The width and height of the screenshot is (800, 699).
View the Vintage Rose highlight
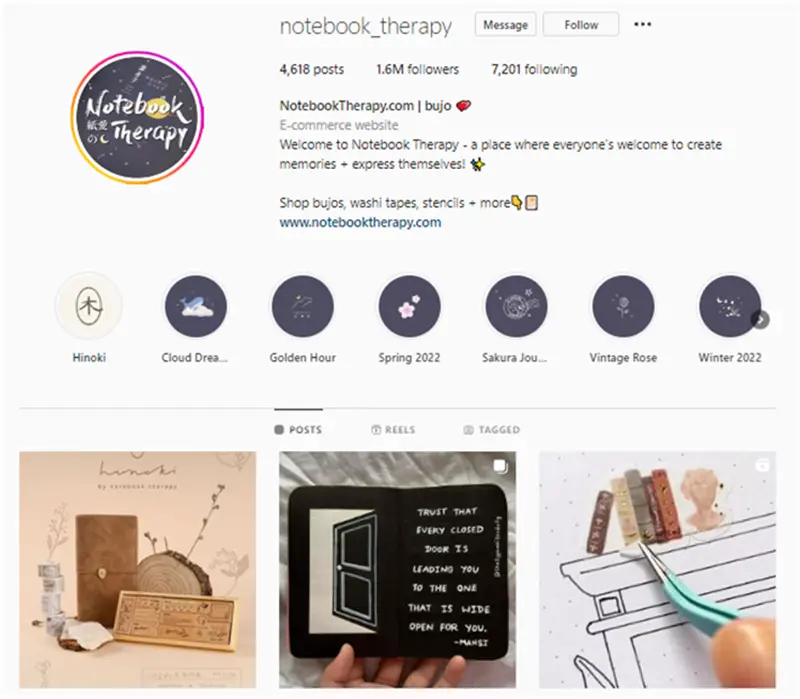click(623, 306)
